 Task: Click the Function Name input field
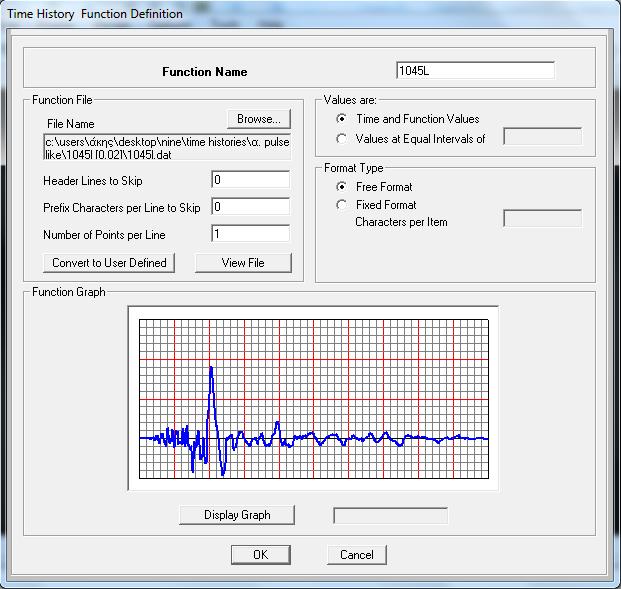(x=475, y=71)
